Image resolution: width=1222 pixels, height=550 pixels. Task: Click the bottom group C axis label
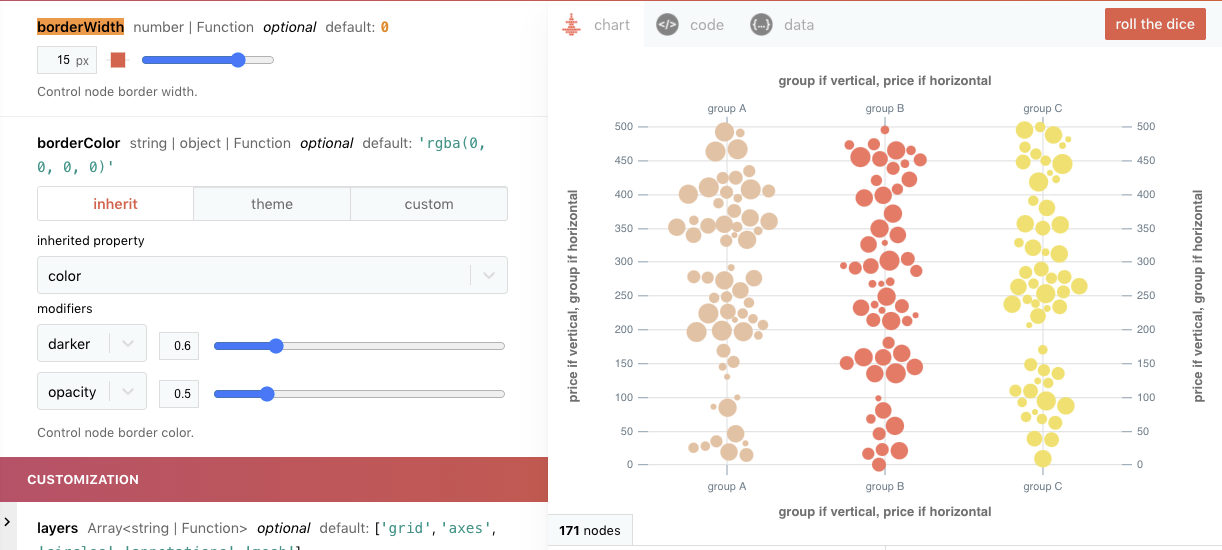[x=1043, y=486]
